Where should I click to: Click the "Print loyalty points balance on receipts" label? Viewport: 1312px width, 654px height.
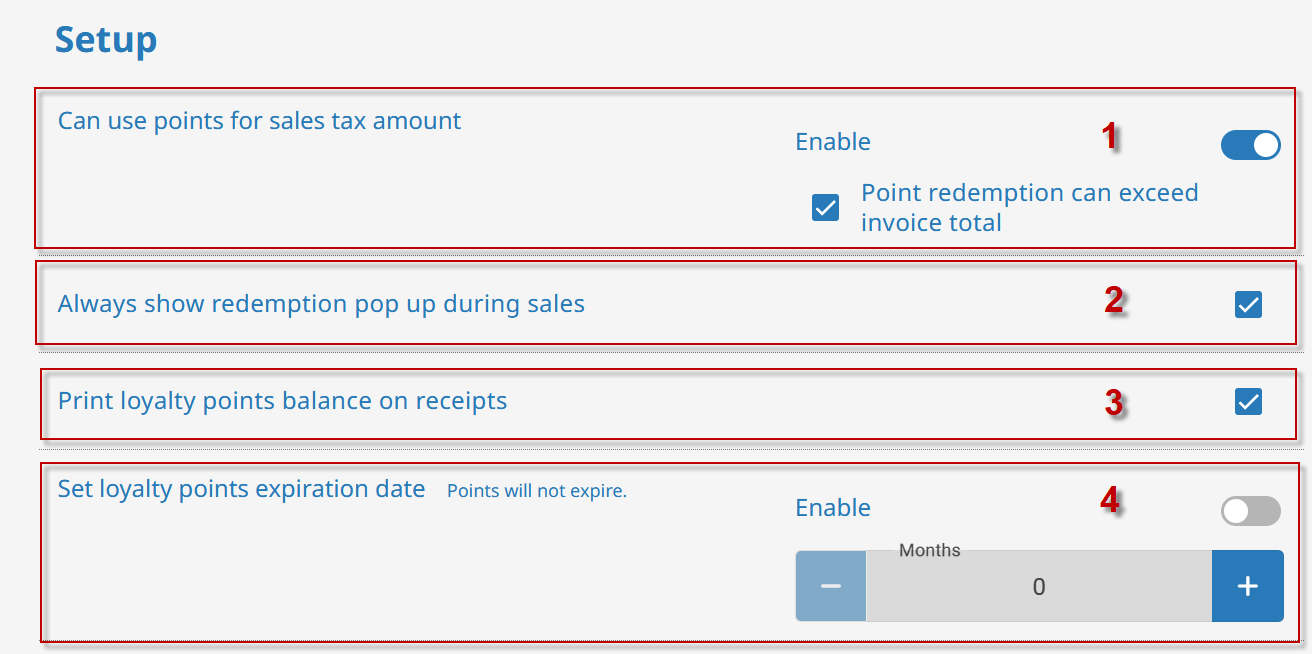coord(282,401)
